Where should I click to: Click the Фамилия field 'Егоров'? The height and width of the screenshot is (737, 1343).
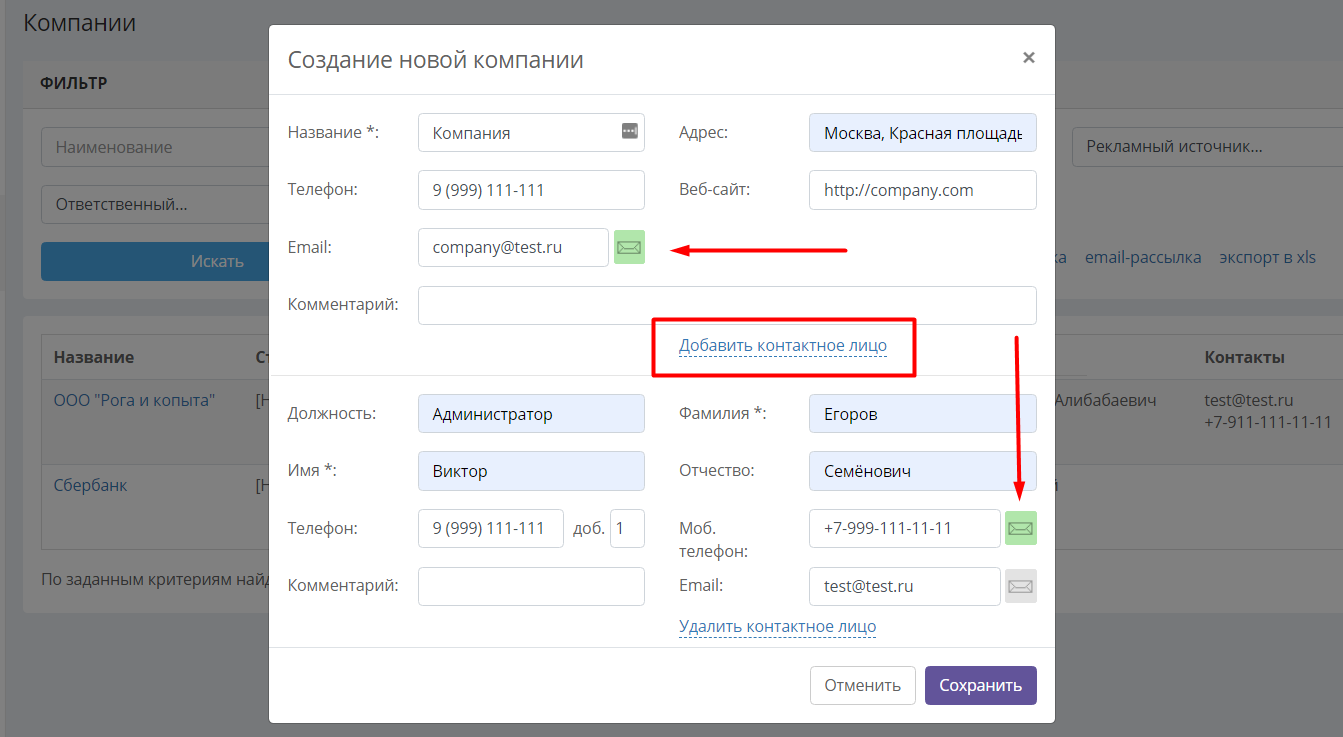pyautogui.click(x=923, y=414)
